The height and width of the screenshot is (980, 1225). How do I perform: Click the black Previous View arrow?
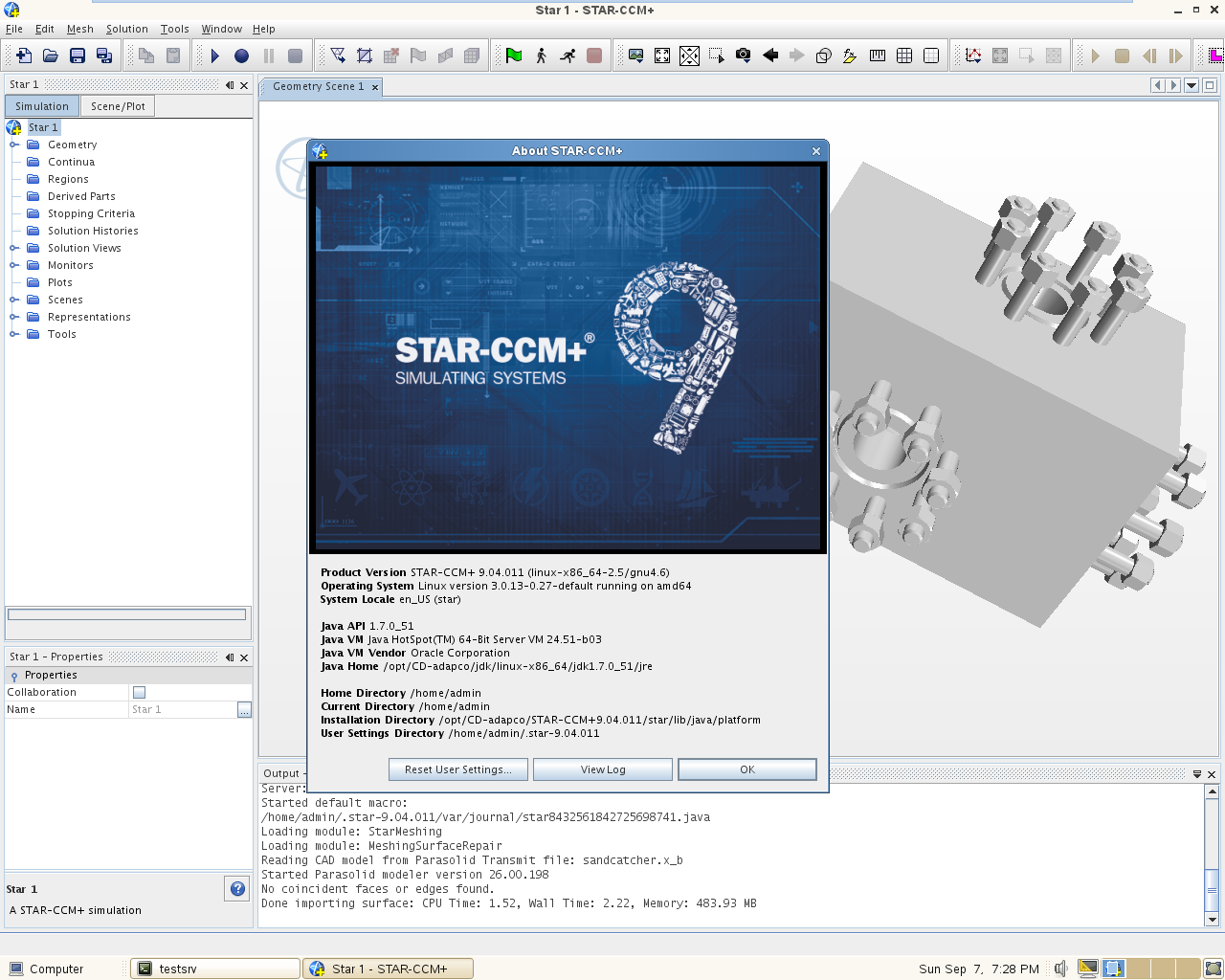(770, 56)
